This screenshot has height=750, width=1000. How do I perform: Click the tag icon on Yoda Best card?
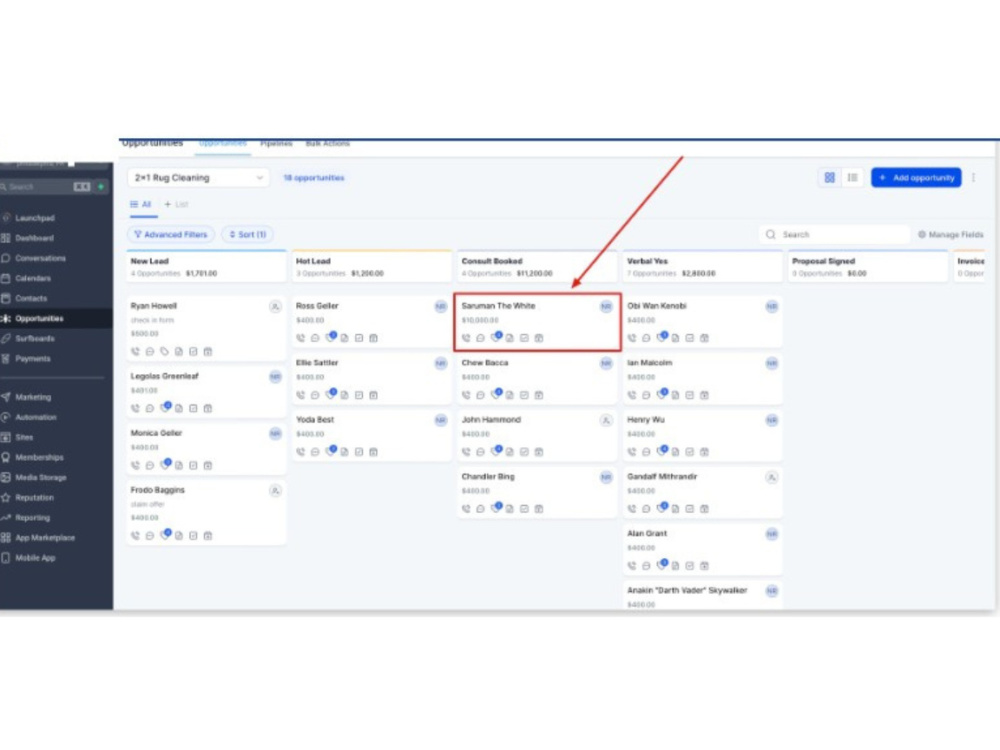pos(330,451)
